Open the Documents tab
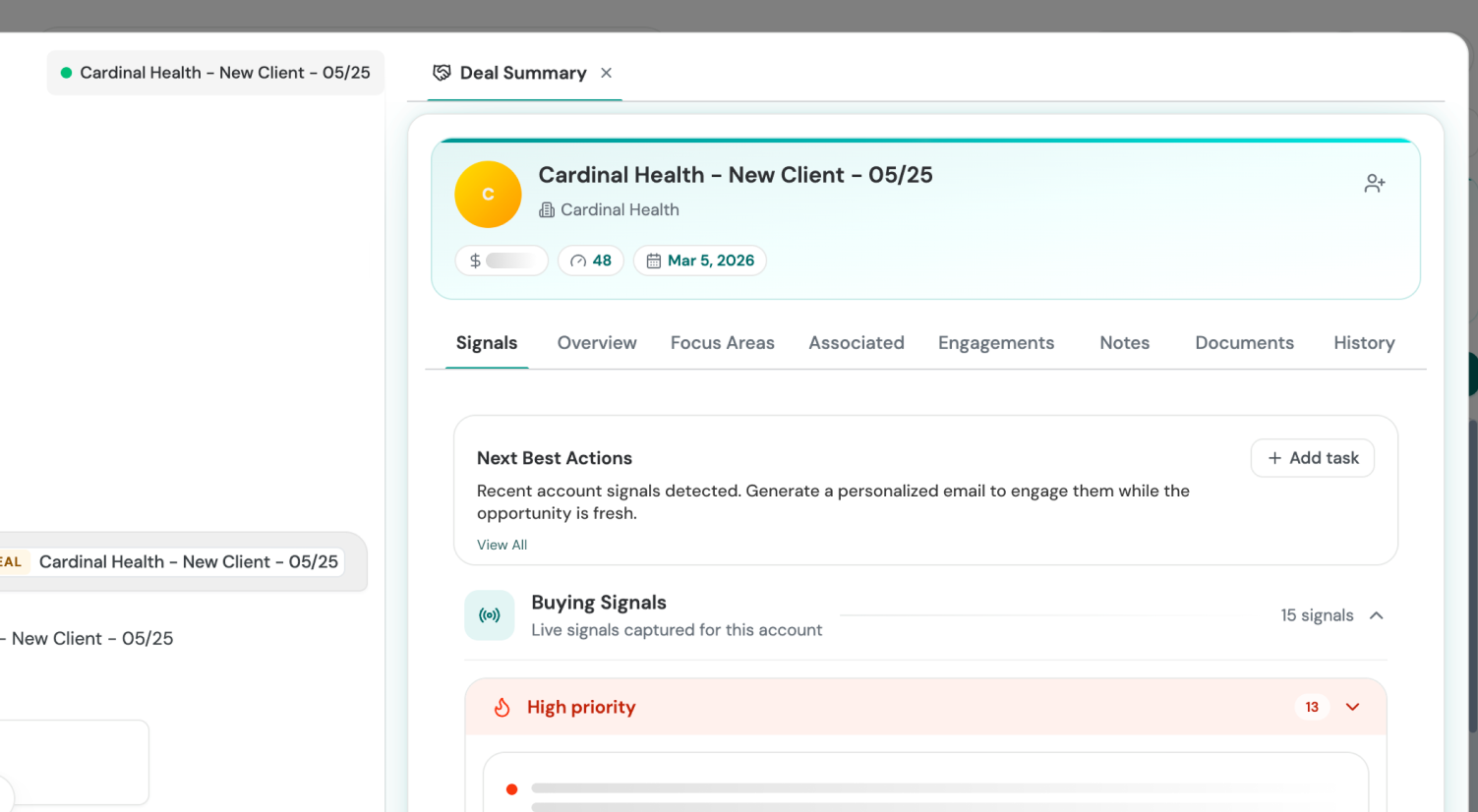The image size is (1478, 812). coord(1245,343)
